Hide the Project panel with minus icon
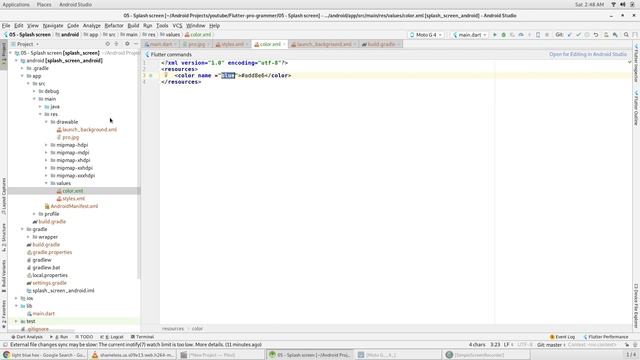The height and width of the screenshot is (360, 640). point(136,44)
